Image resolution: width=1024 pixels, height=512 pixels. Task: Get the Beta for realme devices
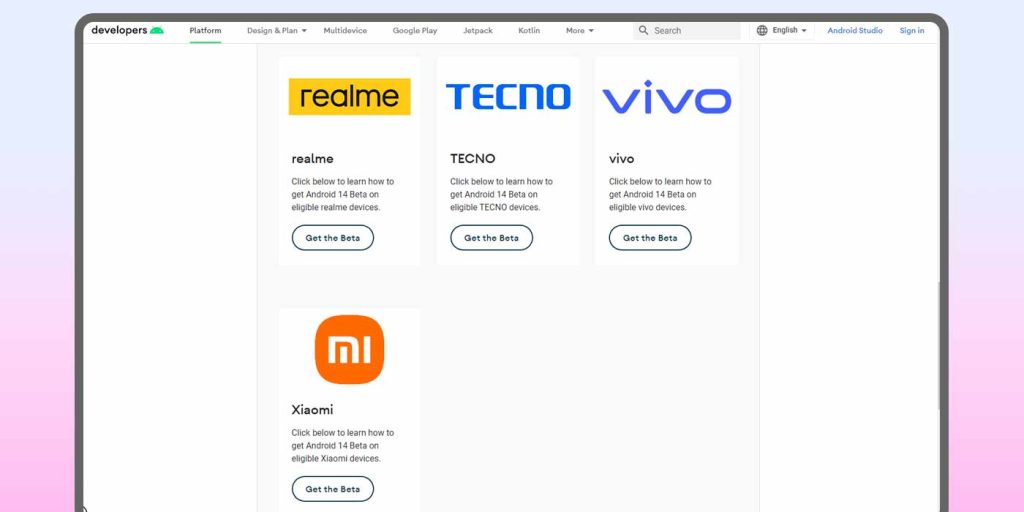point(332,238)
